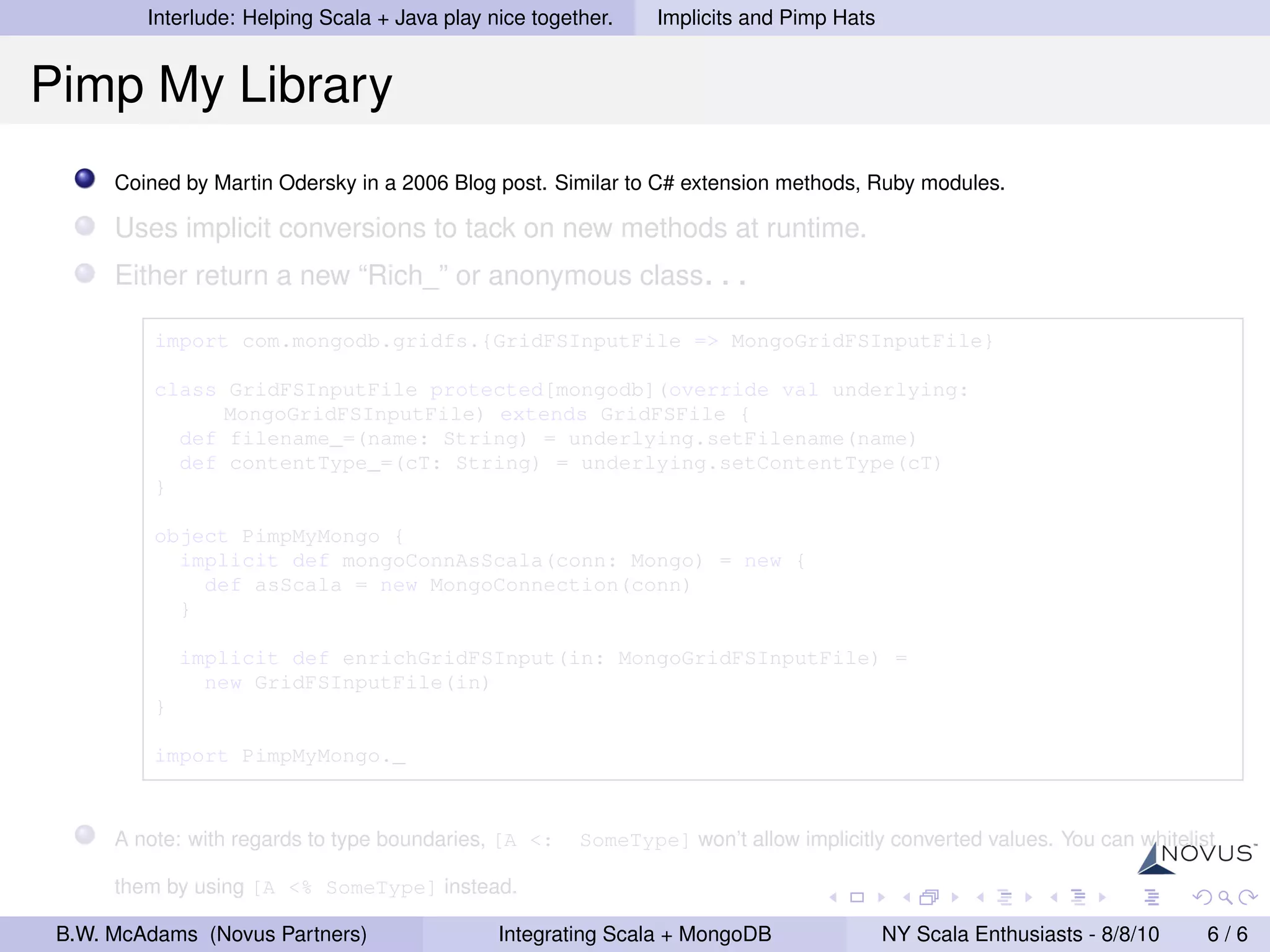This screenshot has height=952, width=1270.
Task: Click the Novus logo
Action: [x=1197, y=858]
